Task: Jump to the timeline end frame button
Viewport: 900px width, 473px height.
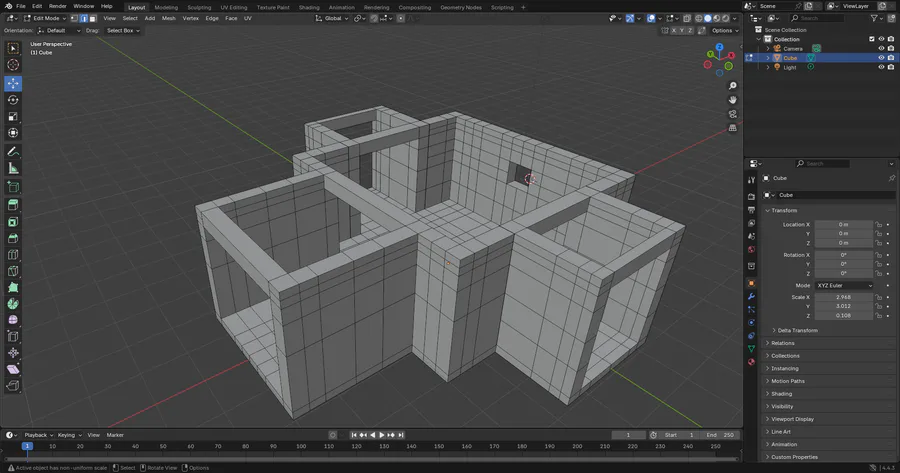Action: (401, 435)
